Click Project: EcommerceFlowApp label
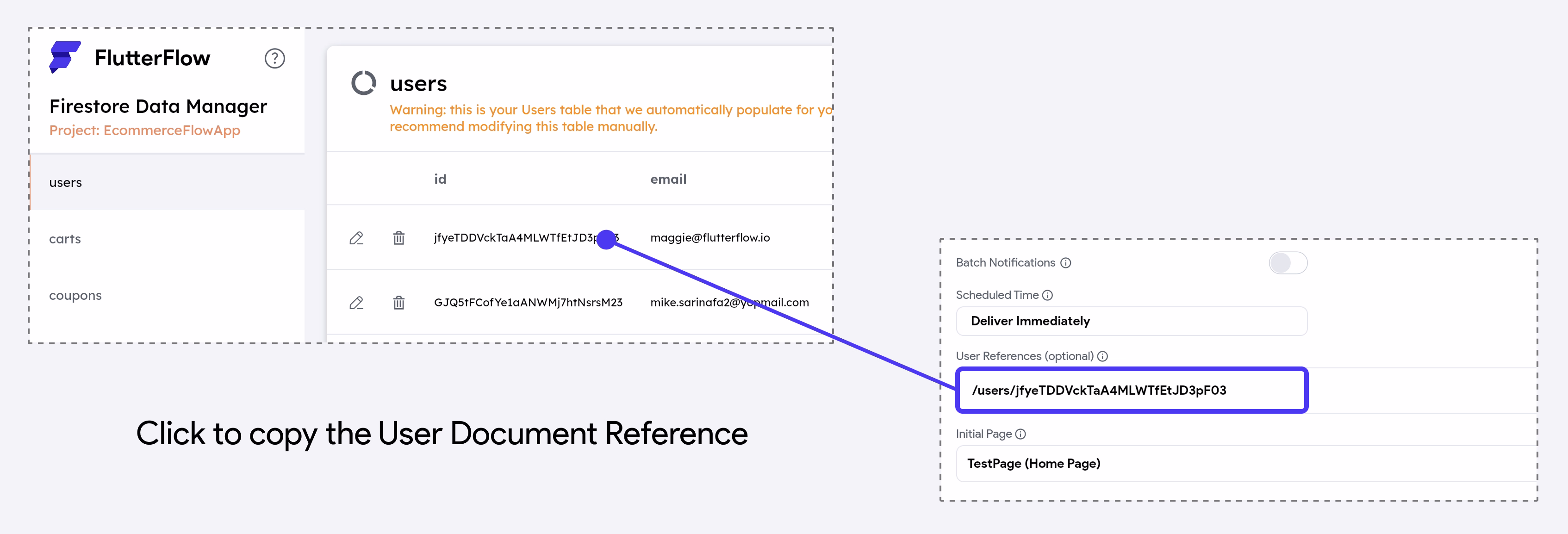The height and width of the screenshot is (534, 1568). (x=145, y=130)
